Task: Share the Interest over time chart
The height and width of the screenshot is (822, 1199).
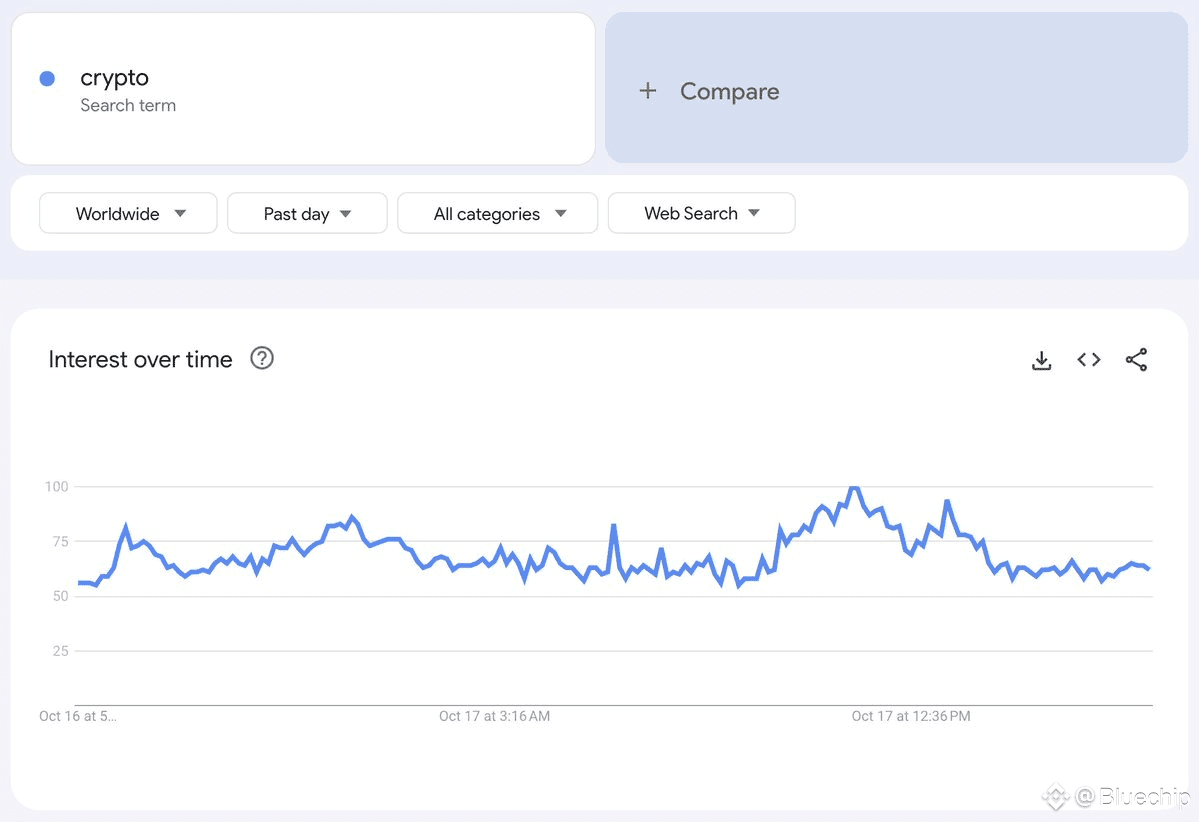Action: (x=1136, y=360)
